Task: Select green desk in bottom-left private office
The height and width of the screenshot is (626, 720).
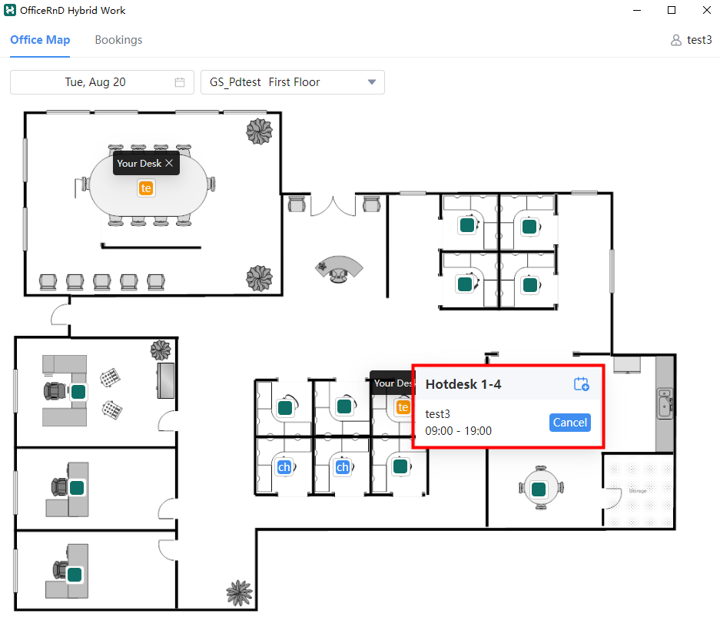Action: click(74, 575)
